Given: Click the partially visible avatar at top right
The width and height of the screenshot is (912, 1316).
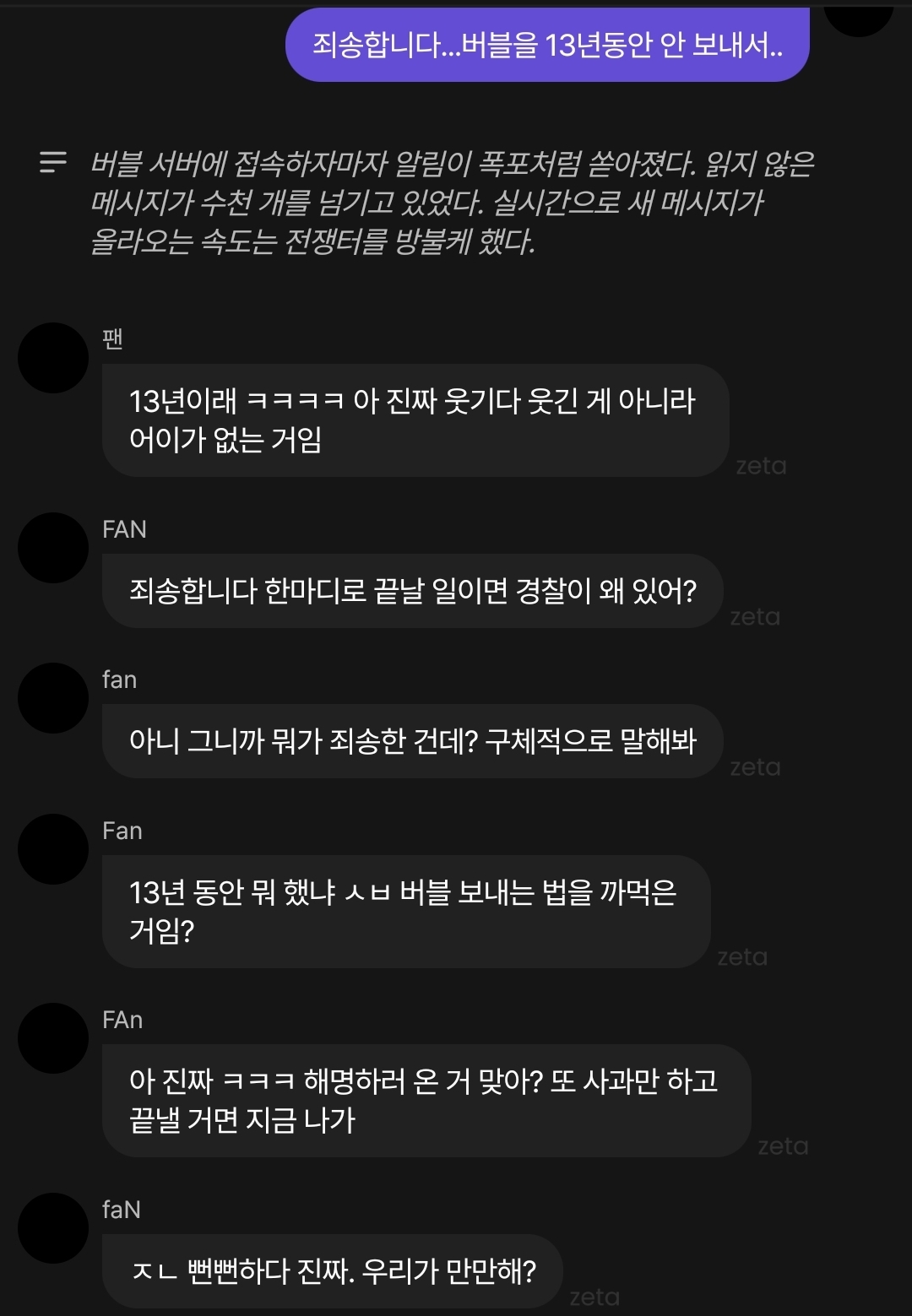Looking at the screenshot, I should 859,17.
